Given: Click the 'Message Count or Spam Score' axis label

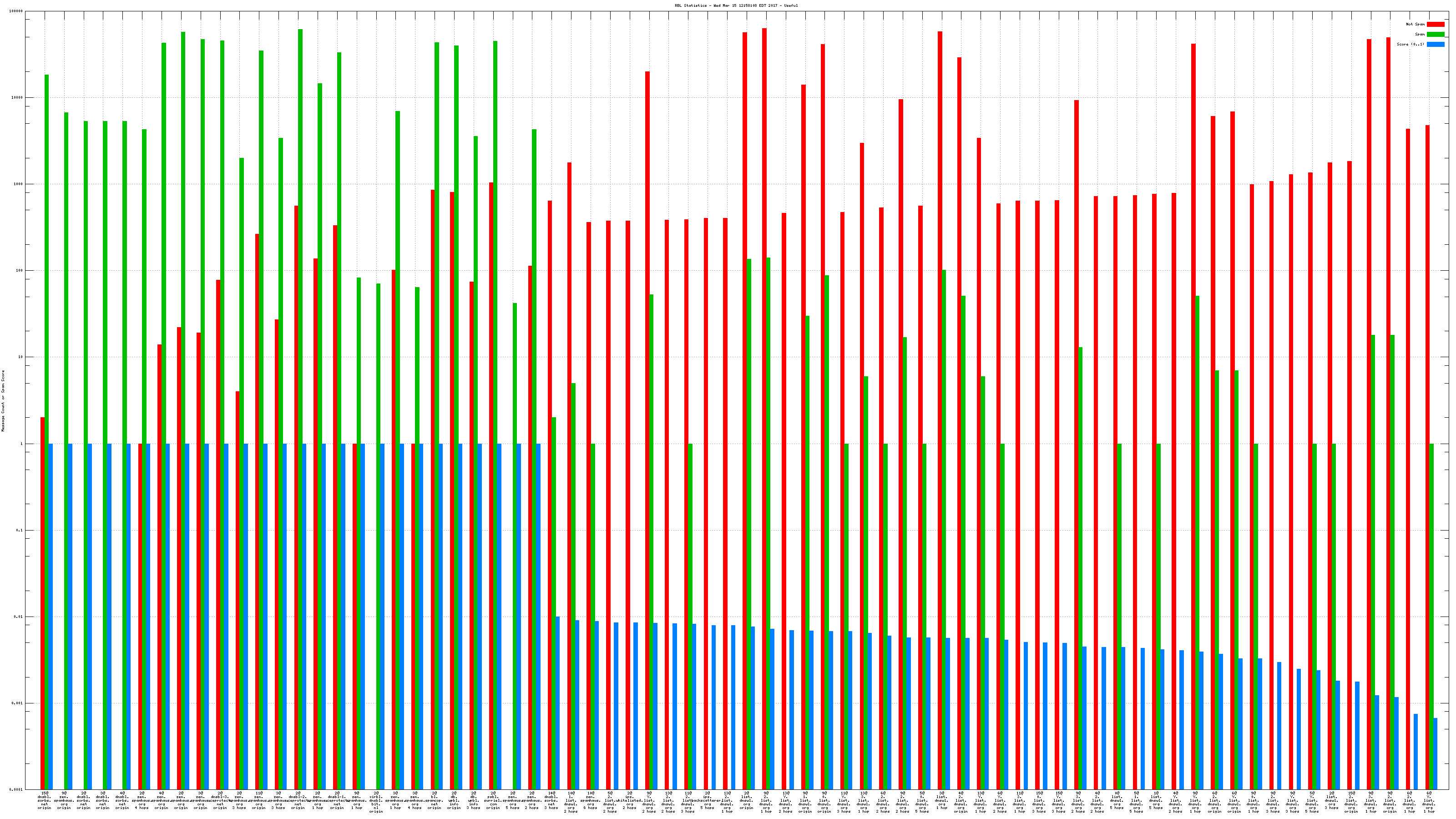Looking at the screenshot, I should tap(3, 400).
